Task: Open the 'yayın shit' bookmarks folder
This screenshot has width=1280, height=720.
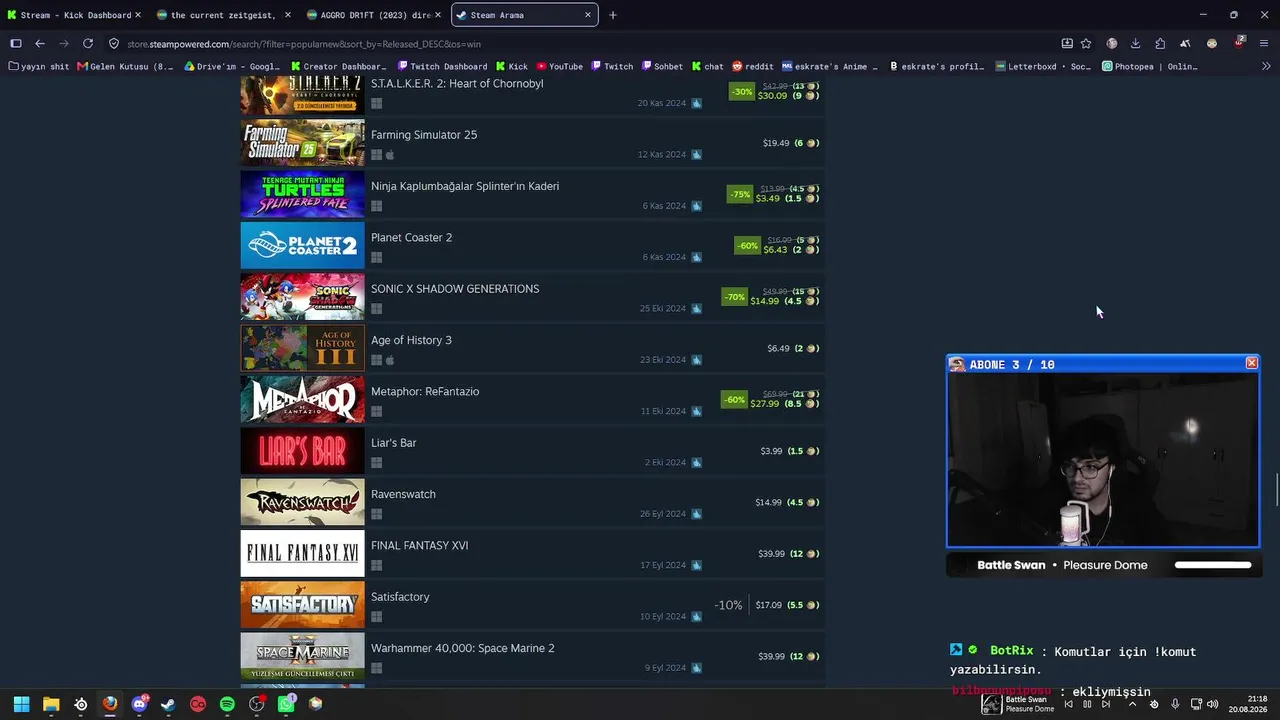Action: 39,67
